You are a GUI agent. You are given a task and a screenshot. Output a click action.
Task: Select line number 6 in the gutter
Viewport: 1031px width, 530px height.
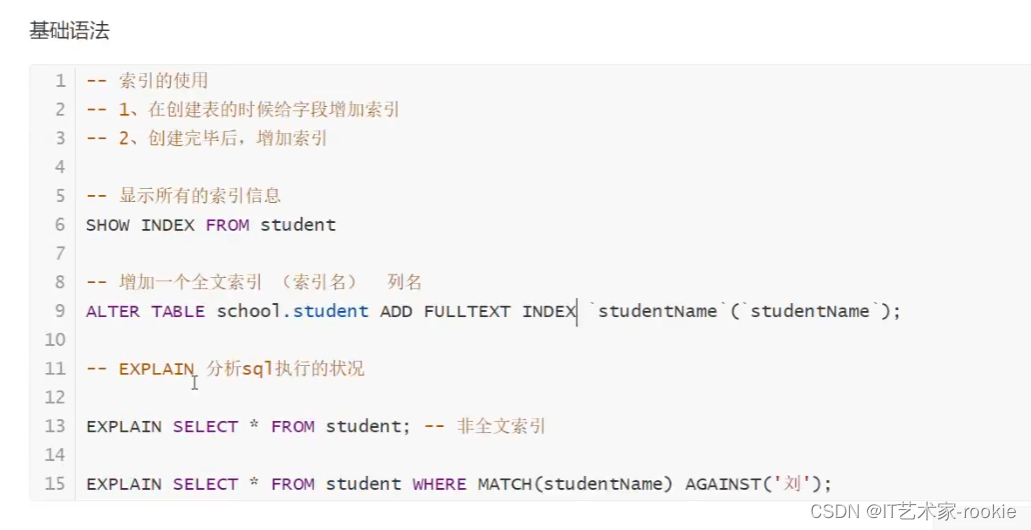60,225
